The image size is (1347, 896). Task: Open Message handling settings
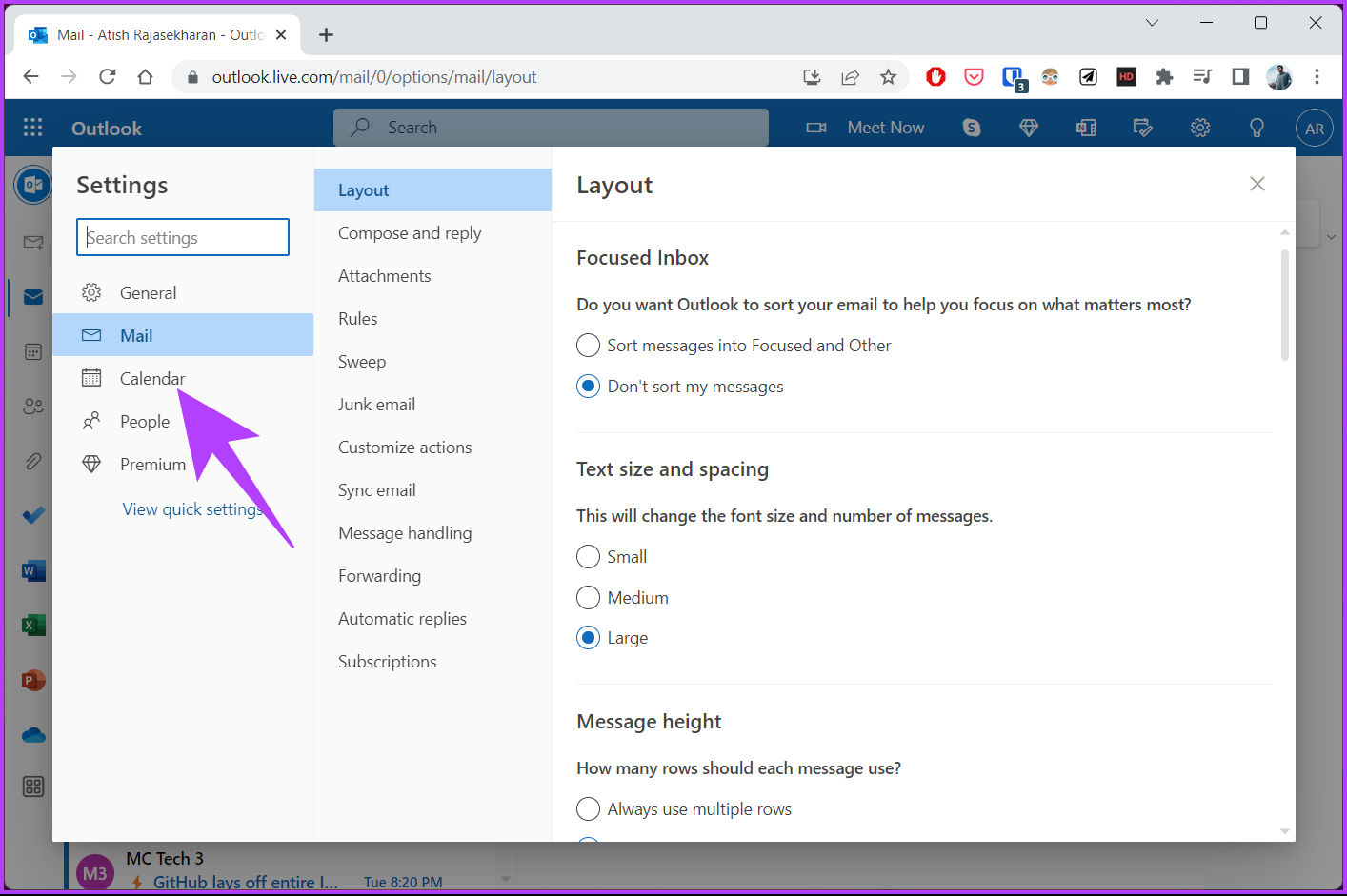tap(432, 532)
